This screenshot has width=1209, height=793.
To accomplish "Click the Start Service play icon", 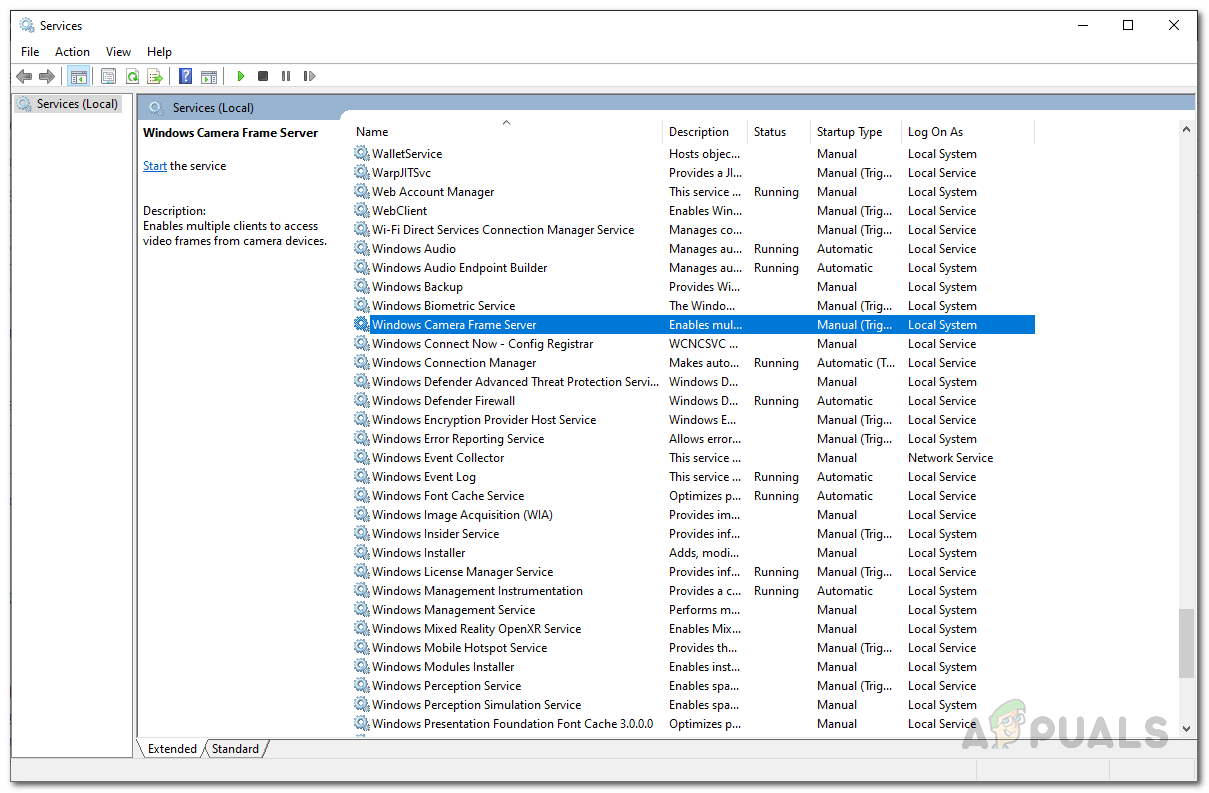I will pyautogui.click(x=241, y=76).
